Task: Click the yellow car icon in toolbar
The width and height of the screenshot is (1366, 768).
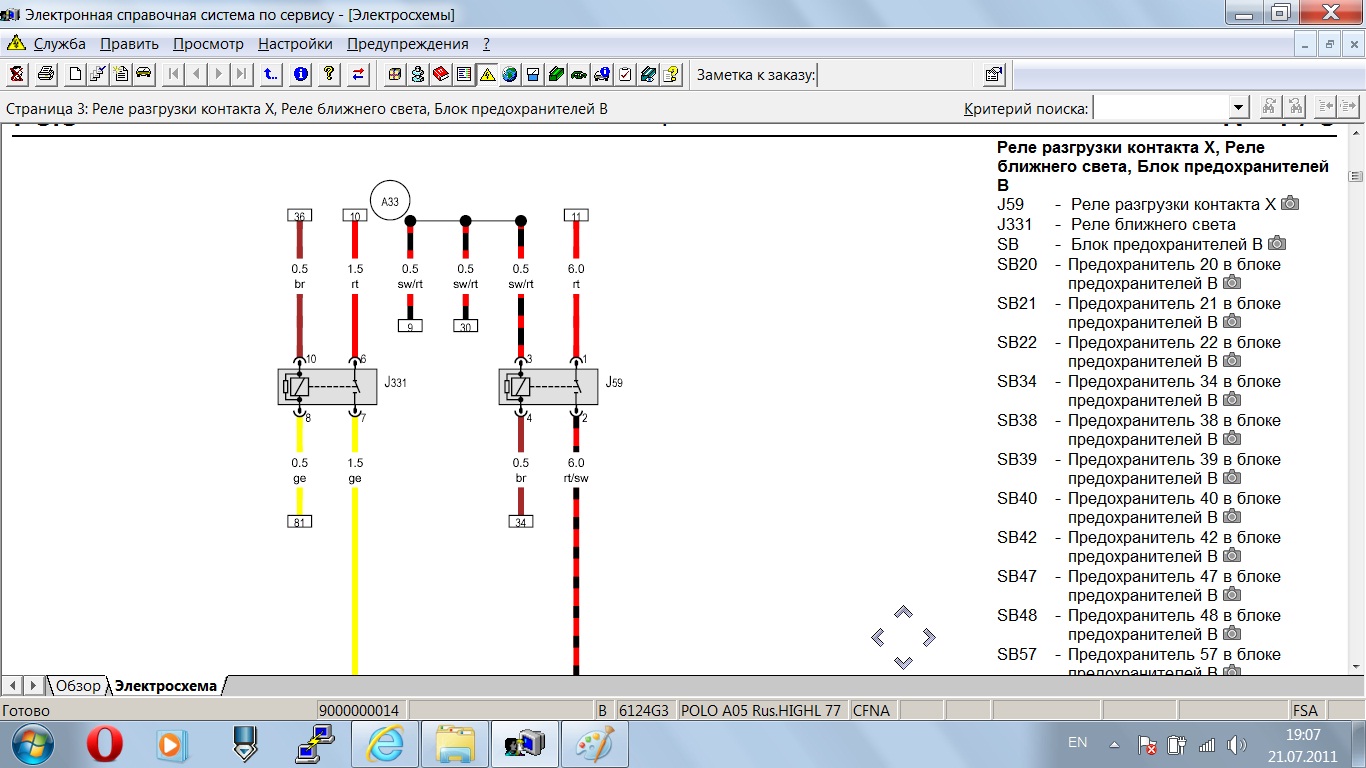Action: 143,74
